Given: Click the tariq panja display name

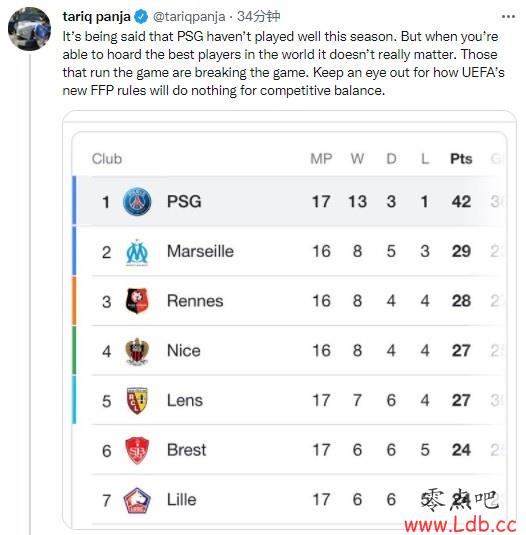Looking at the screenshot, I should (x=97, y=16).
